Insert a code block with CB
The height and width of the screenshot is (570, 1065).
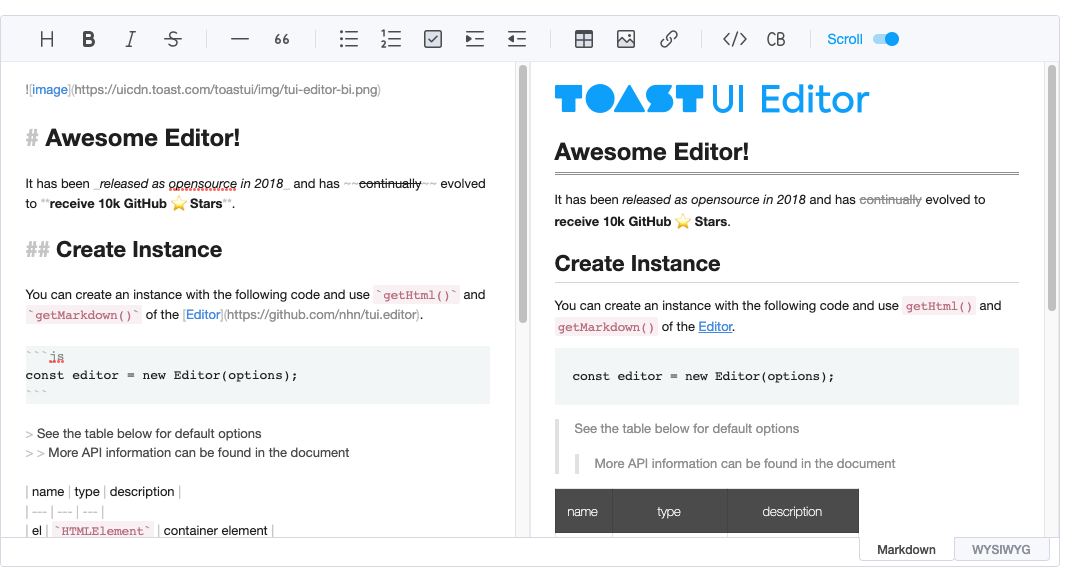776,39
